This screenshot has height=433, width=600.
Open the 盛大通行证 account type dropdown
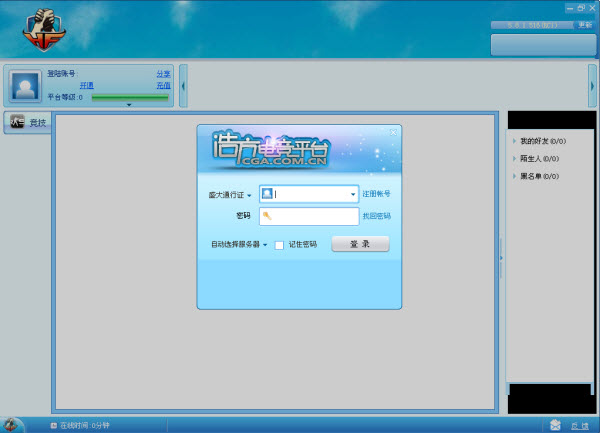pyautogui.click(x=230, y=195)
